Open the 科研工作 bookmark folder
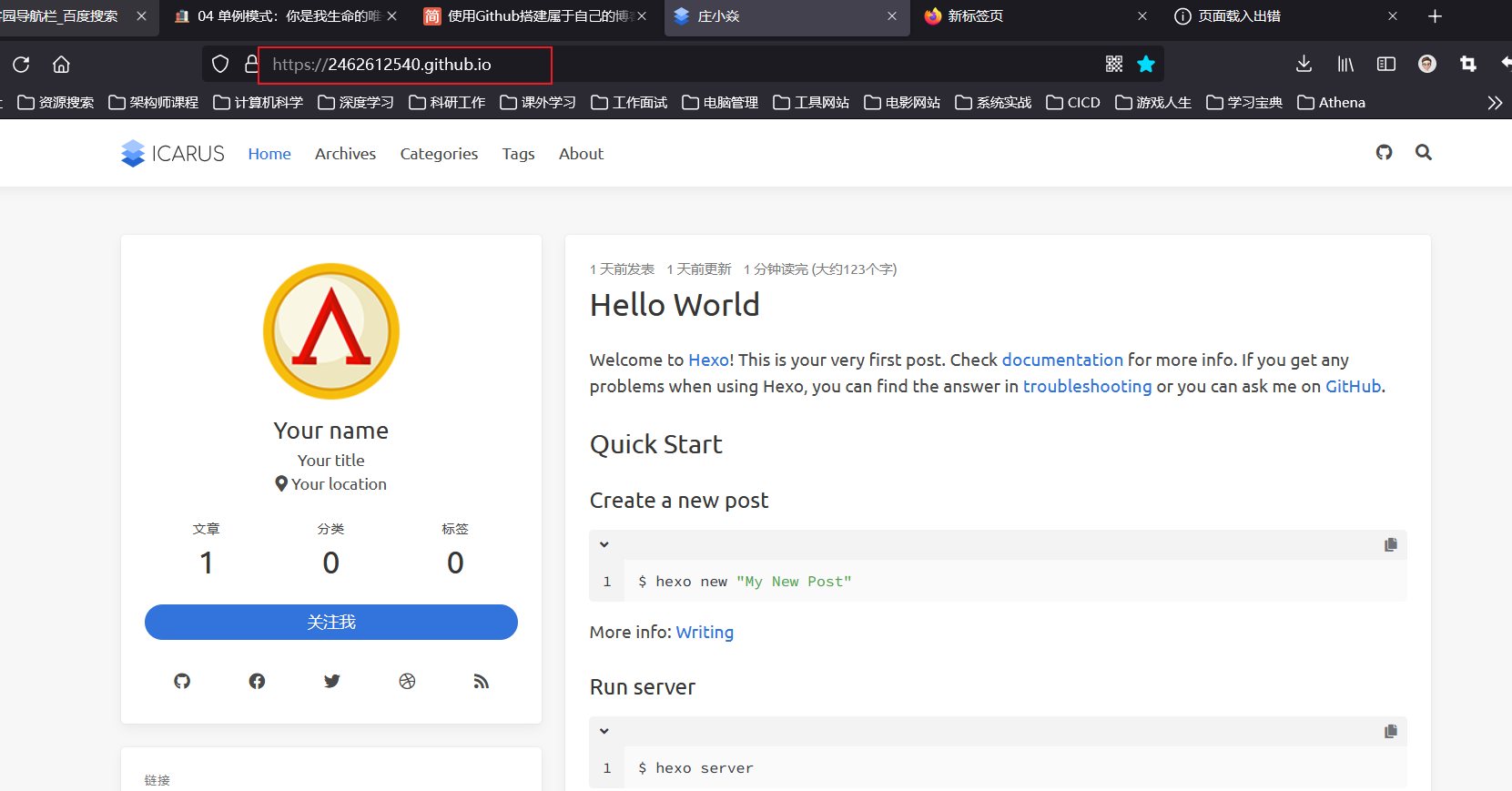 [x=447, y=103]
